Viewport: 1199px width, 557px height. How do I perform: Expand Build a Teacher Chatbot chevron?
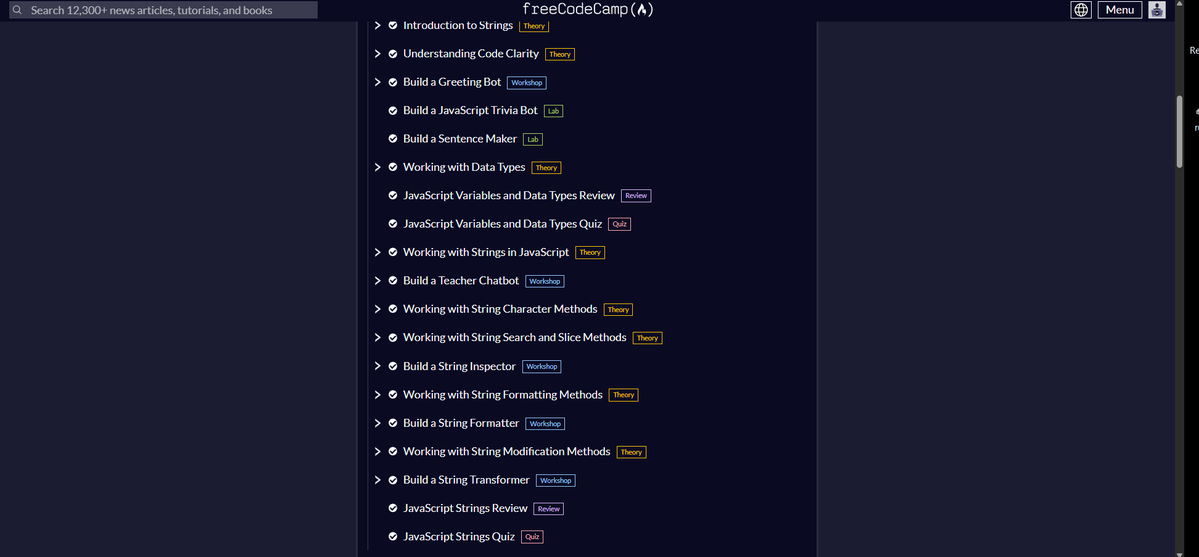click(x=377, y=281)
